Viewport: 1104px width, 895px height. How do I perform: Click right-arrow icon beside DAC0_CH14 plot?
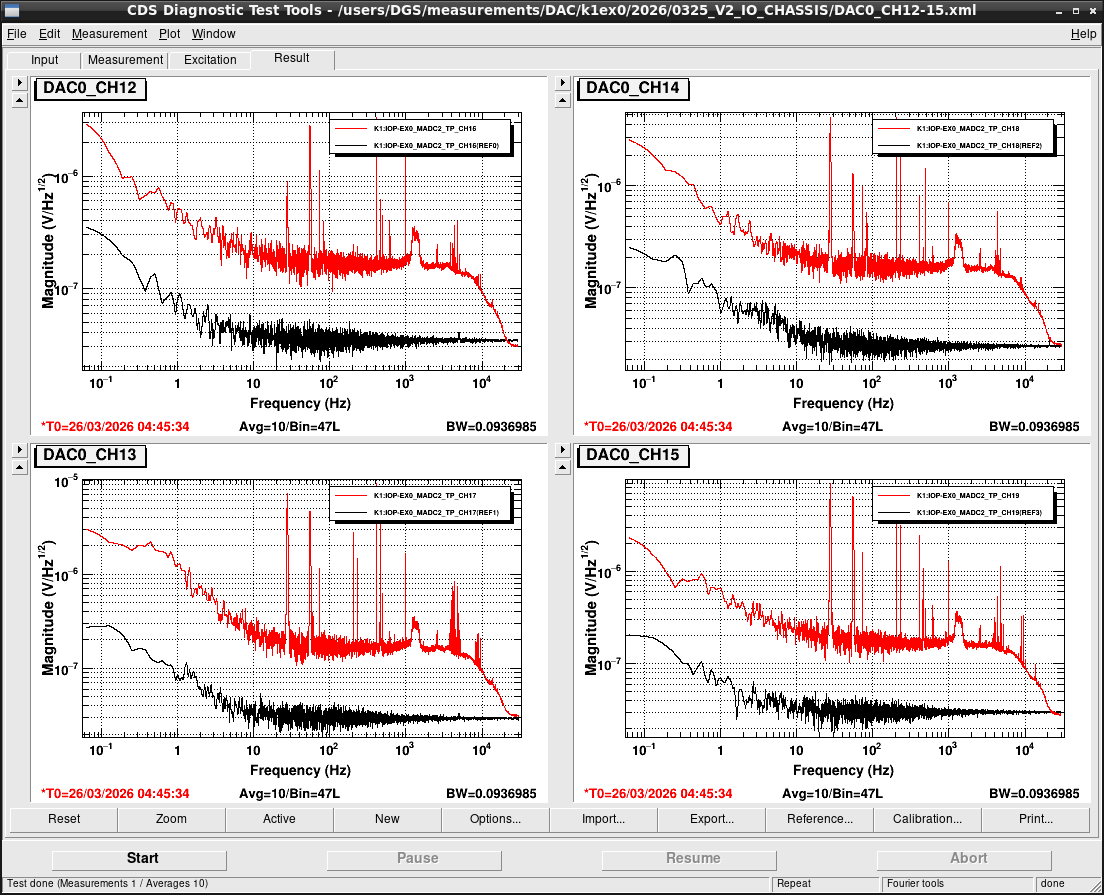(562, 83)
